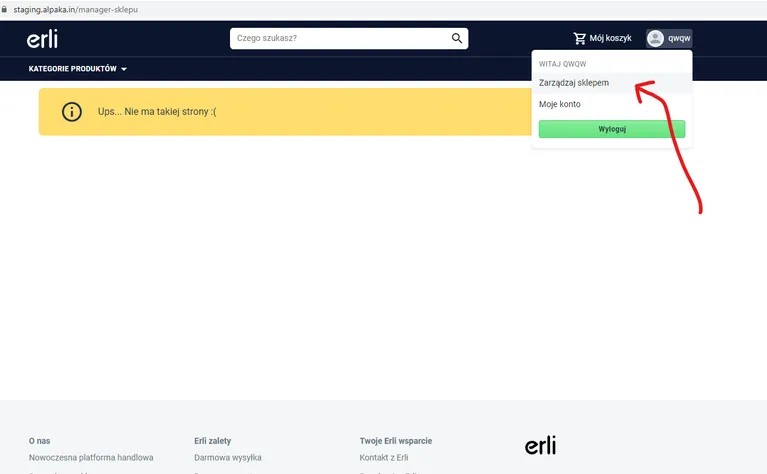Open the Kontakt z Erli footer link
Viewport: 767px width, 474px height.
pyautogui.click(x=384, y=457)
